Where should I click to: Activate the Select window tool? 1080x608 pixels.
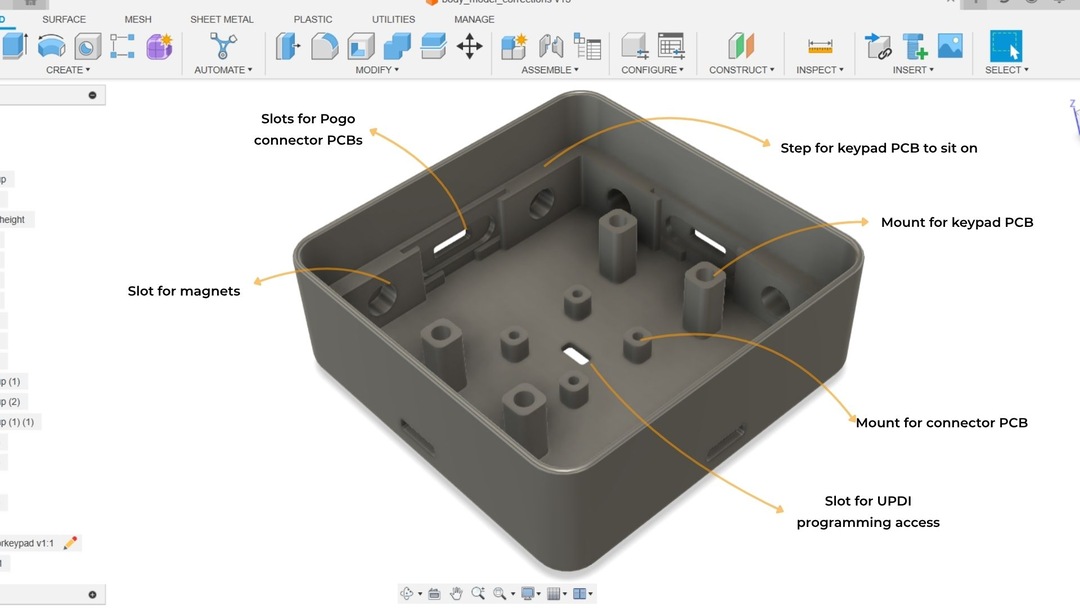1006,46
